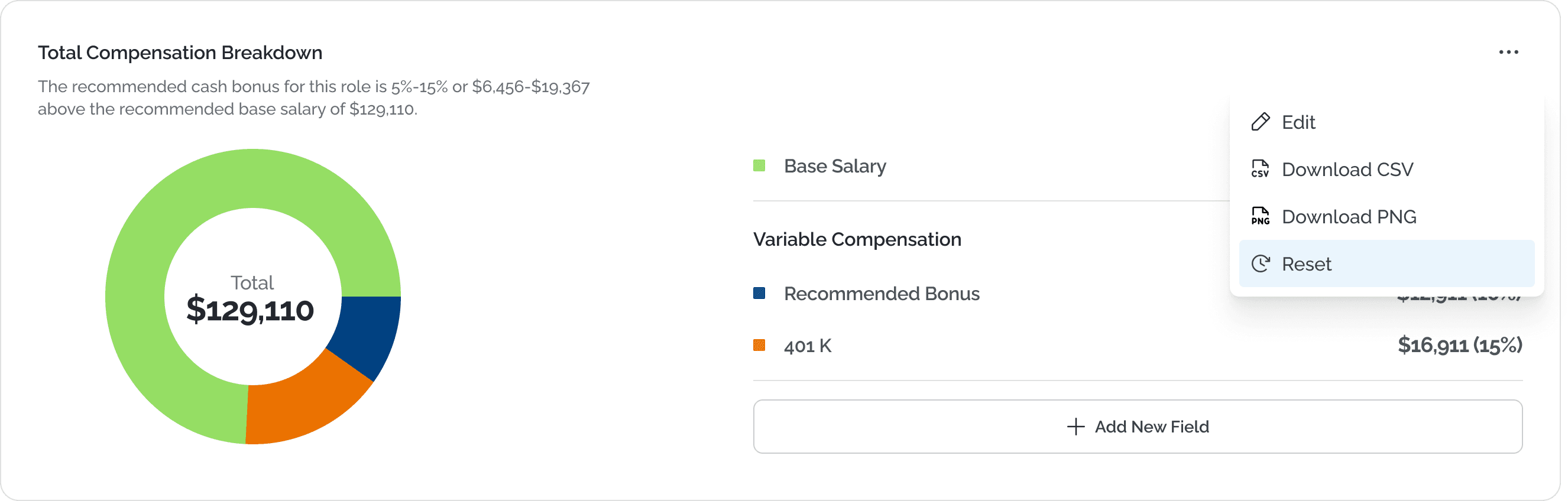Click the PNG file icon
Viewport: 1568px width, 501px height.
(x=1260, y=216)
